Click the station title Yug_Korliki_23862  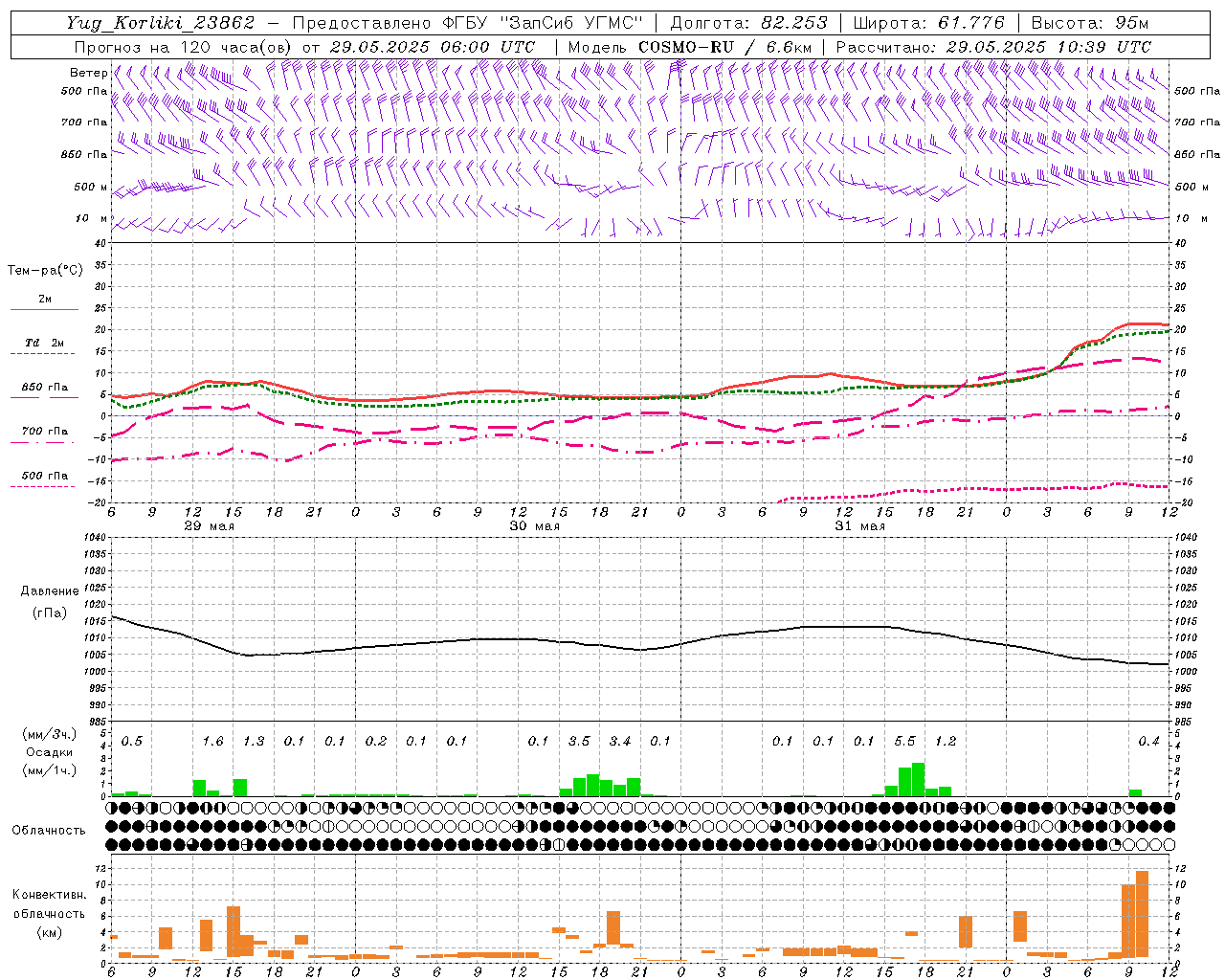160,23
